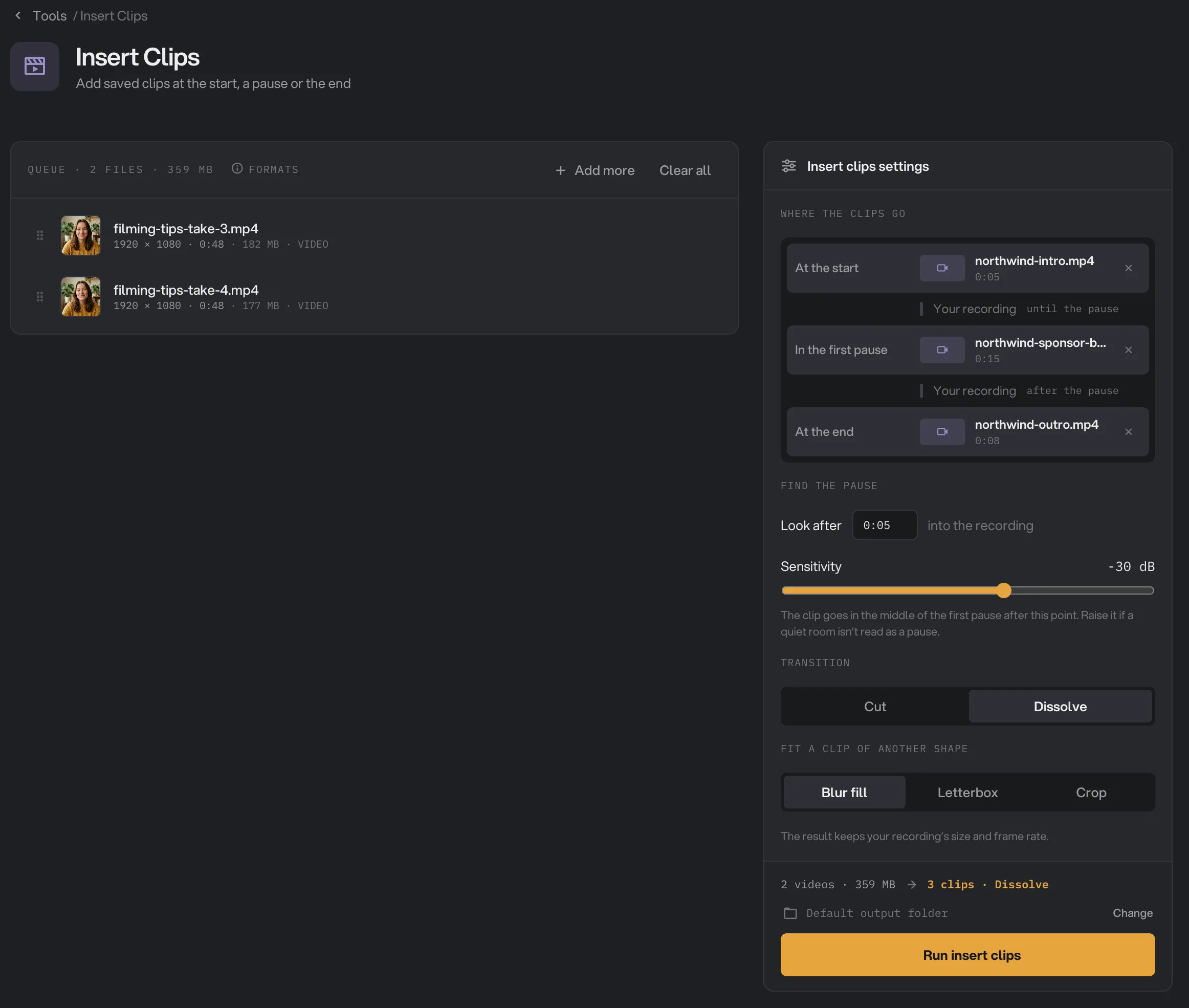This screenshot has width=1189, height=1008.
Task: Select northwind-outro.mp4 clip name
Action: [x=1037, y=425]
